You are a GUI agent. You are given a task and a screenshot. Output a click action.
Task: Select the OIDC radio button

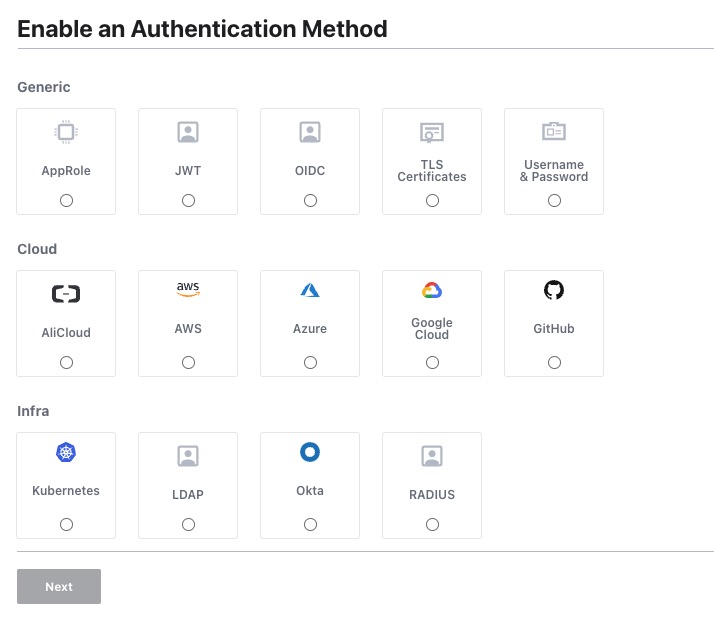tap(311, 200)
